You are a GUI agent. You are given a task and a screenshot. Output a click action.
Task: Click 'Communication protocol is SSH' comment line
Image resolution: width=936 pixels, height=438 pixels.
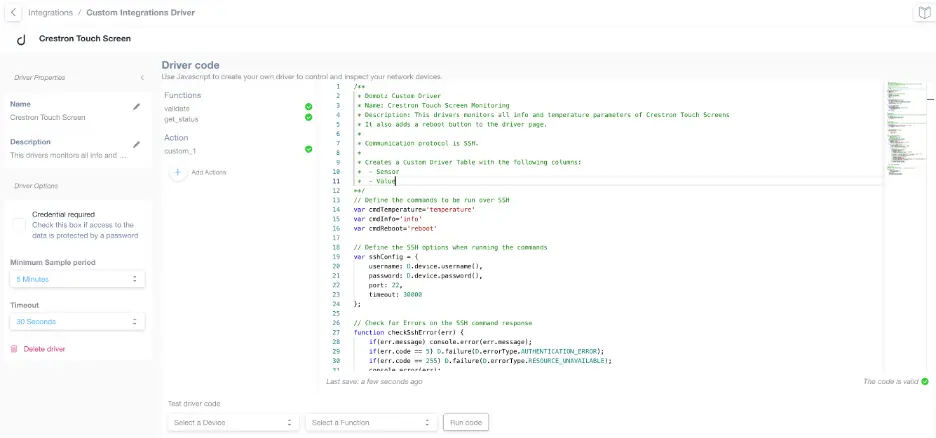pos(416,143)
